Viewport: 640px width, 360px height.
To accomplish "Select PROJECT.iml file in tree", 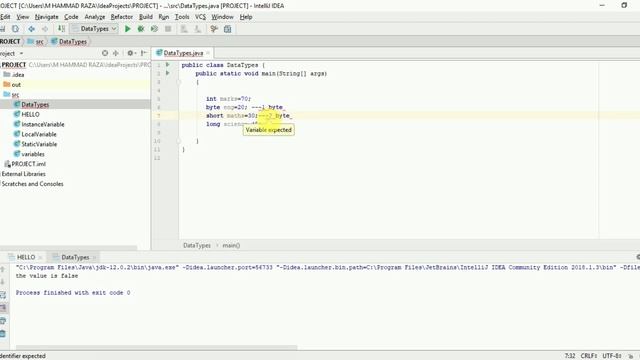I will click(25, 164).
